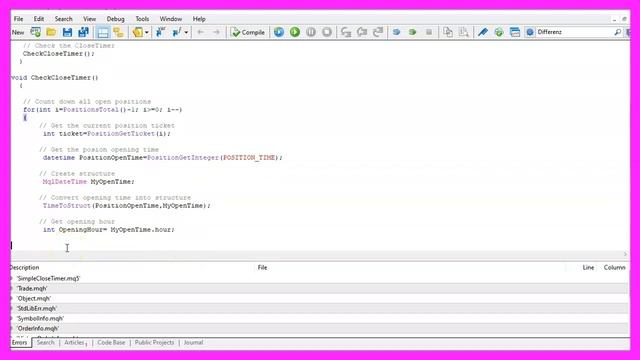Open the dropdown arrow beside the yellow folder icon
The height and width of the screenshot is (360, 640).
[147, 32]
